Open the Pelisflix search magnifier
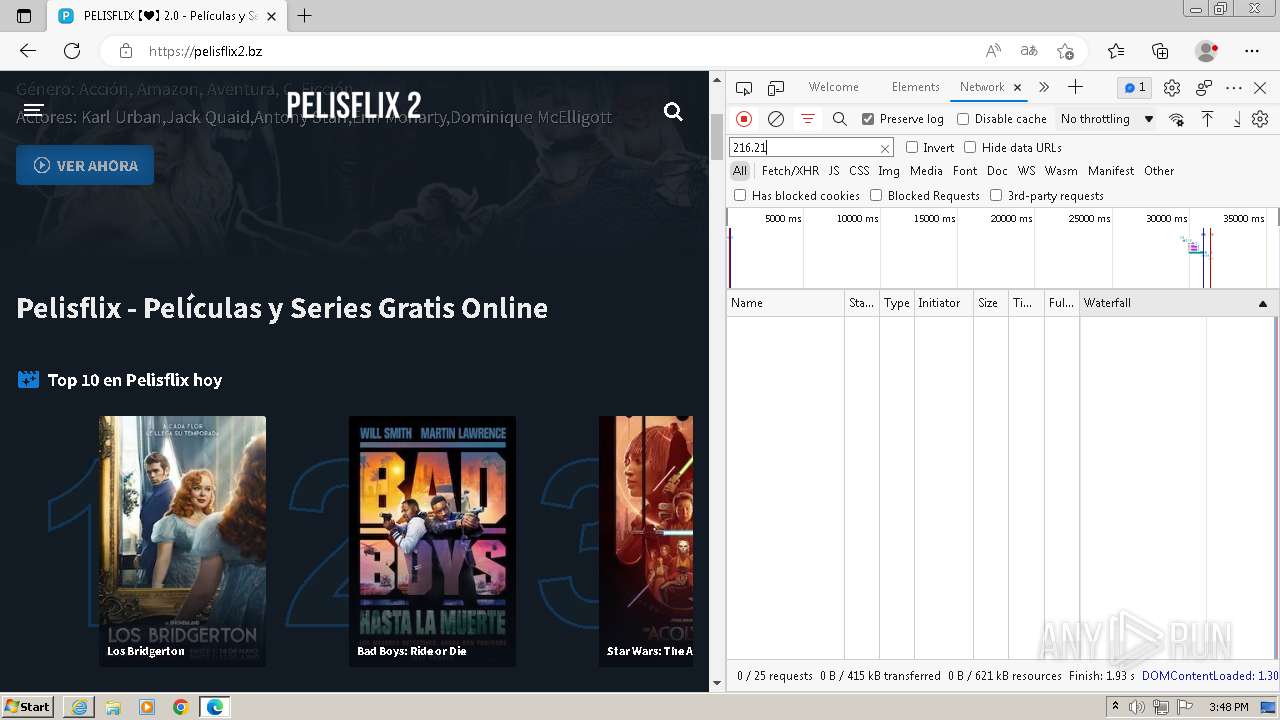This screenshot has height=720, width=1280. tap(673, 111)
